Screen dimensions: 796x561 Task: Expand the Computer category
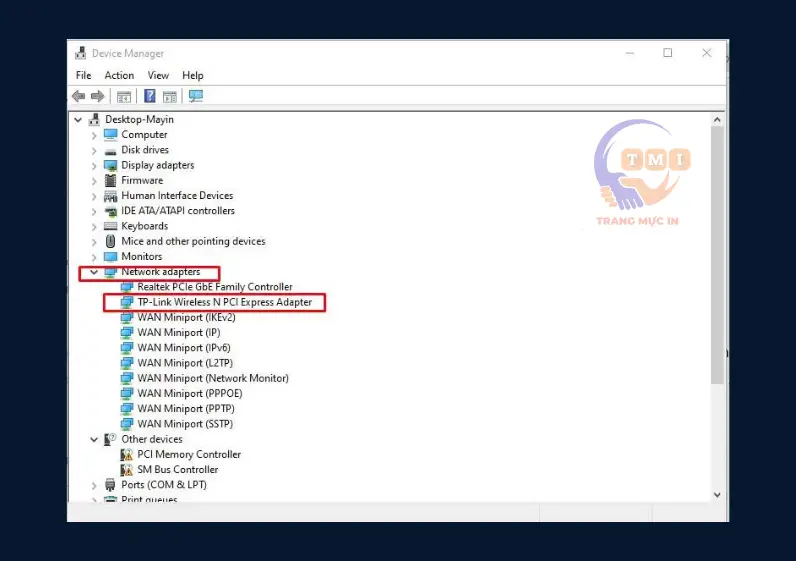[94, 136]
